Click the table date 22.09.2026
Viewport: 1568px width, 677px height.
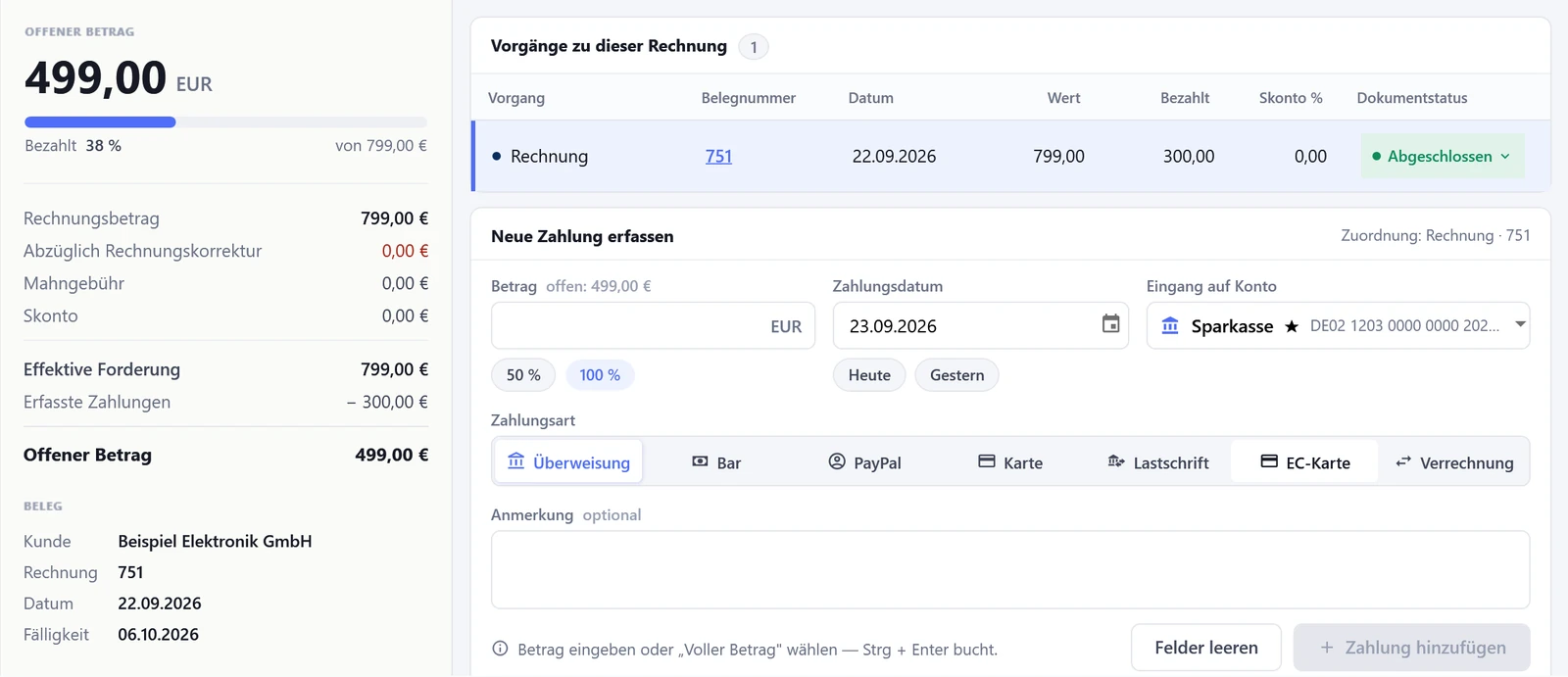point(894,156)
